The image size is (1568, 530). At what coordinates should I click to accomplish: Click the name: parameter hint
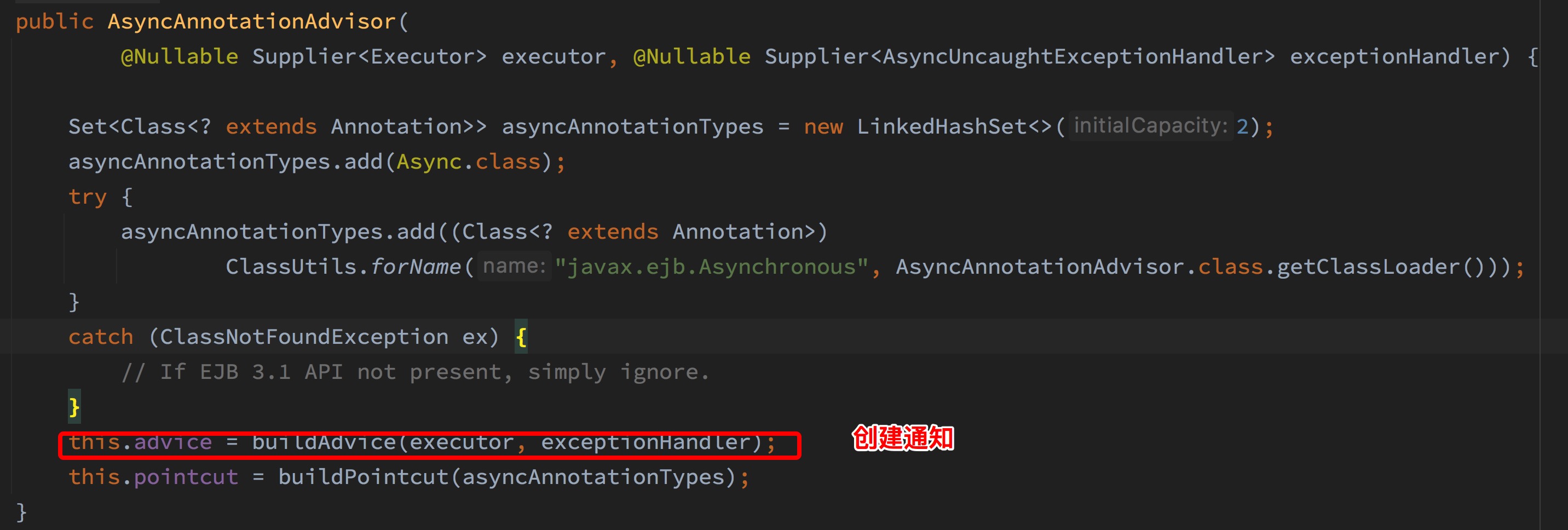coord(514,266)
